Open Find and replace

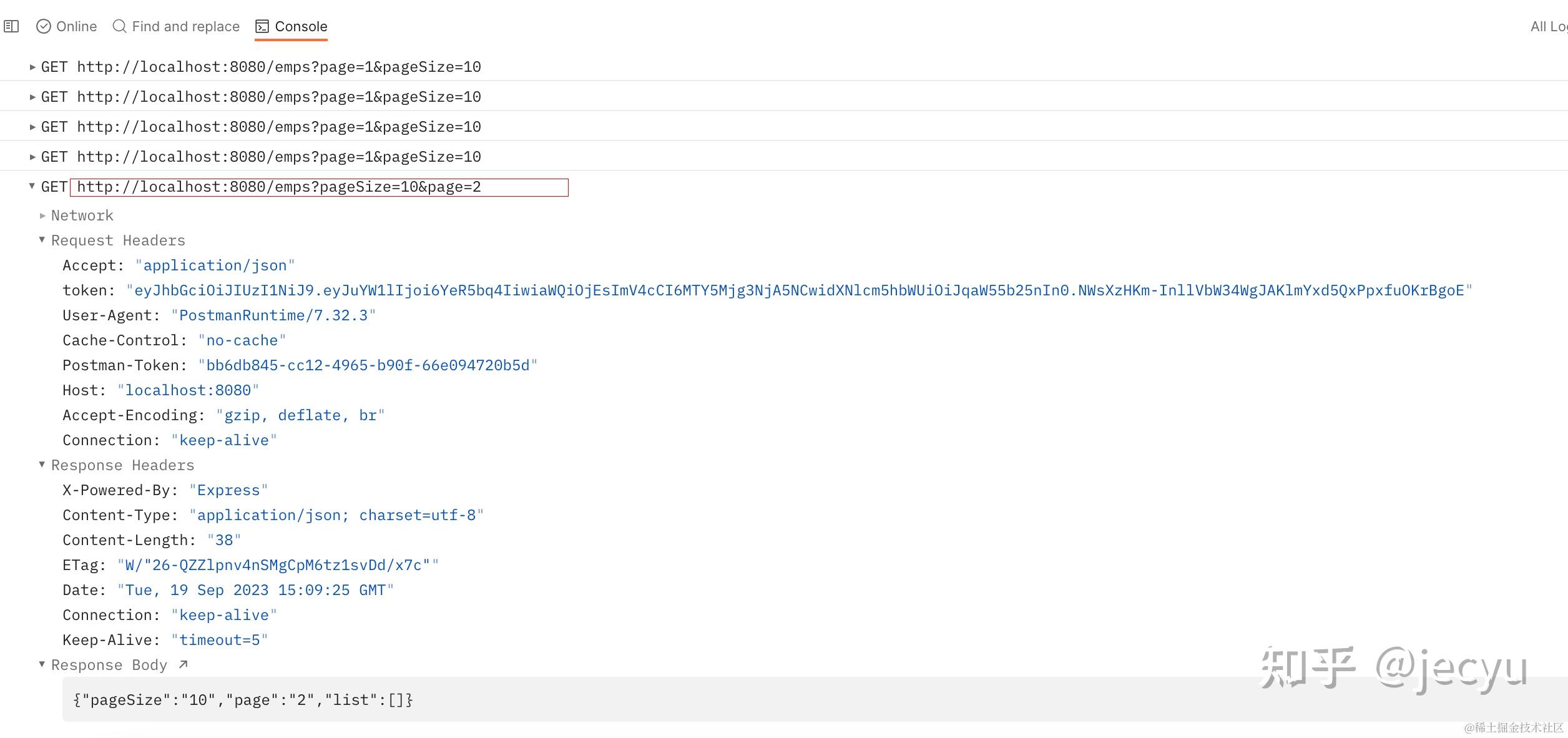pos(185,26)
